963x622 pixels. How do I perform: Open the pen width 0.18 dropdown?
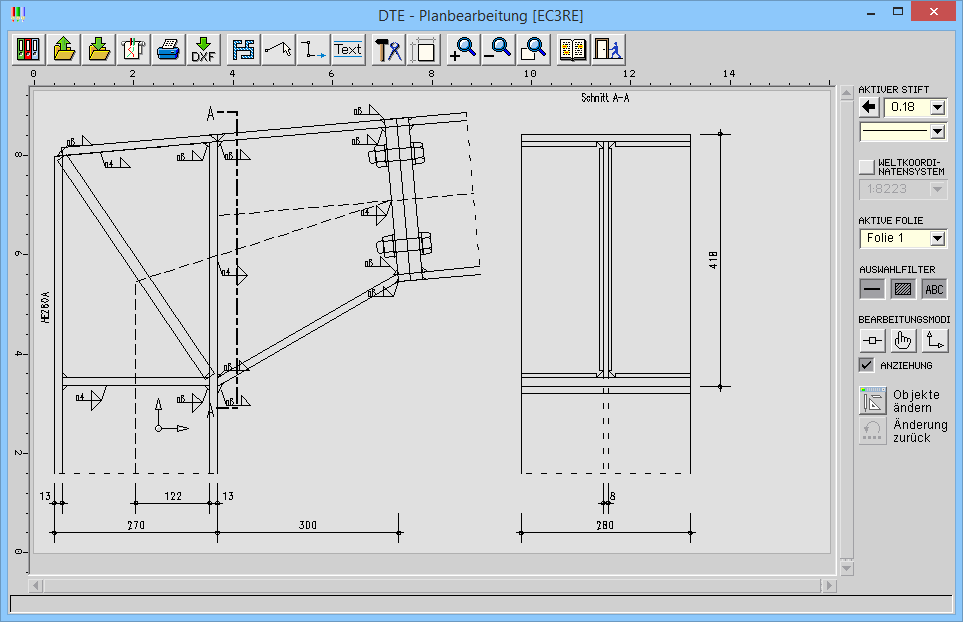(x=937, y=107)
